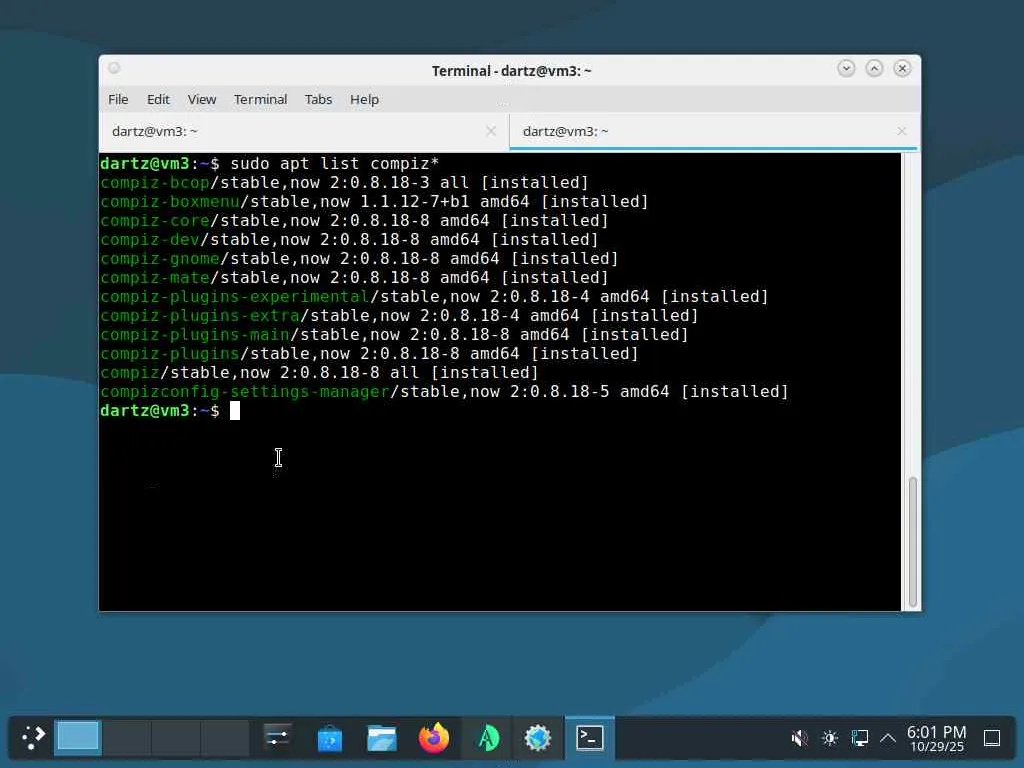Click the compiz-bcop package line
Viewport: 1024px width, 768px height.
pyautogui.click(x=344, y=182)
